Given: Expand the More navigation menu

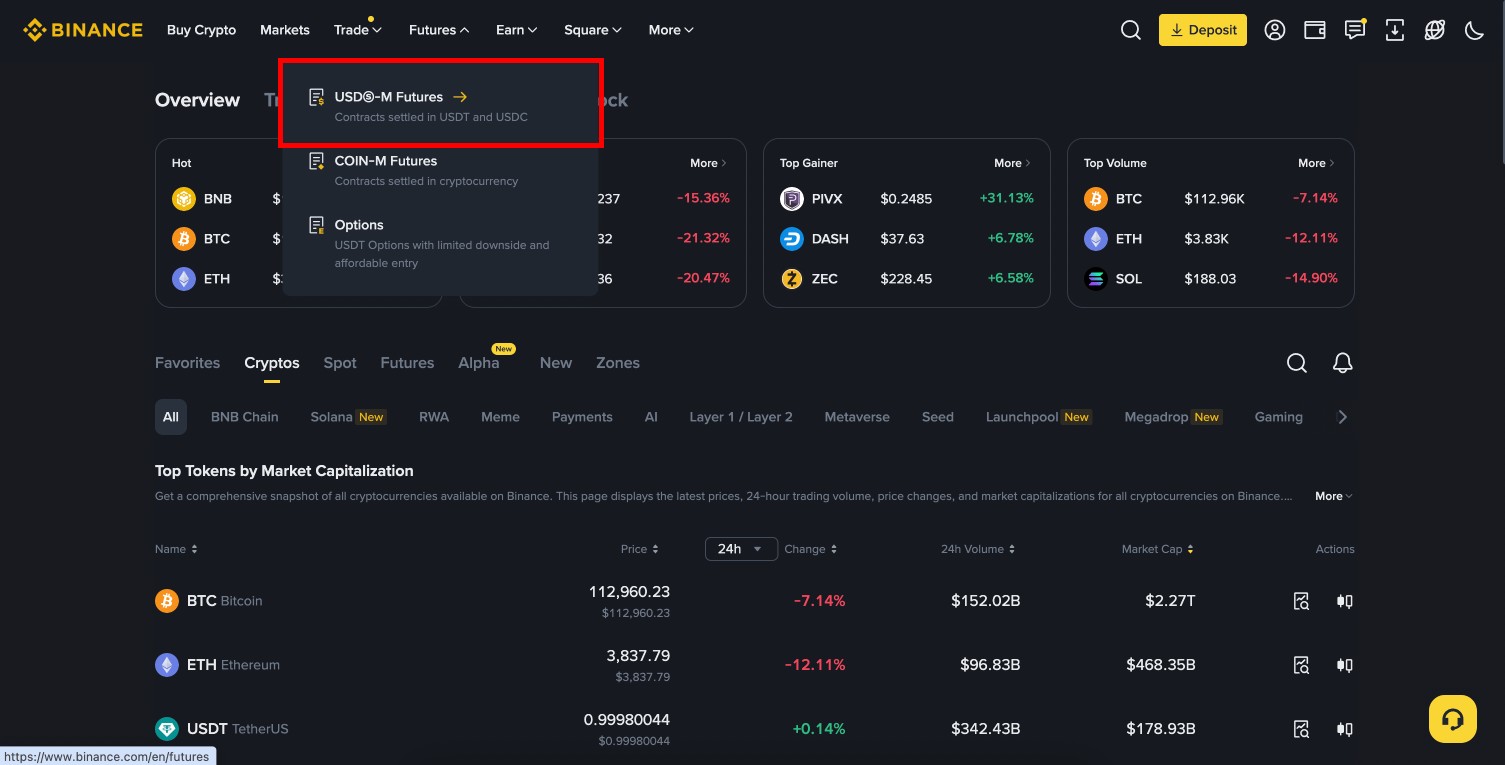Looking at the screenshot, I should click(671, 30).
